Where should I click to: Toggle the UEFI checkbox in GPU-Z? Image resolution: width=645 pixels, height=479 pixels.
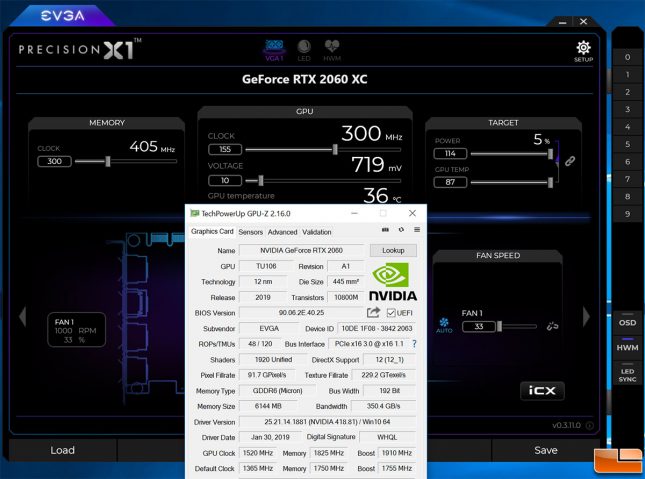(391, 313)
